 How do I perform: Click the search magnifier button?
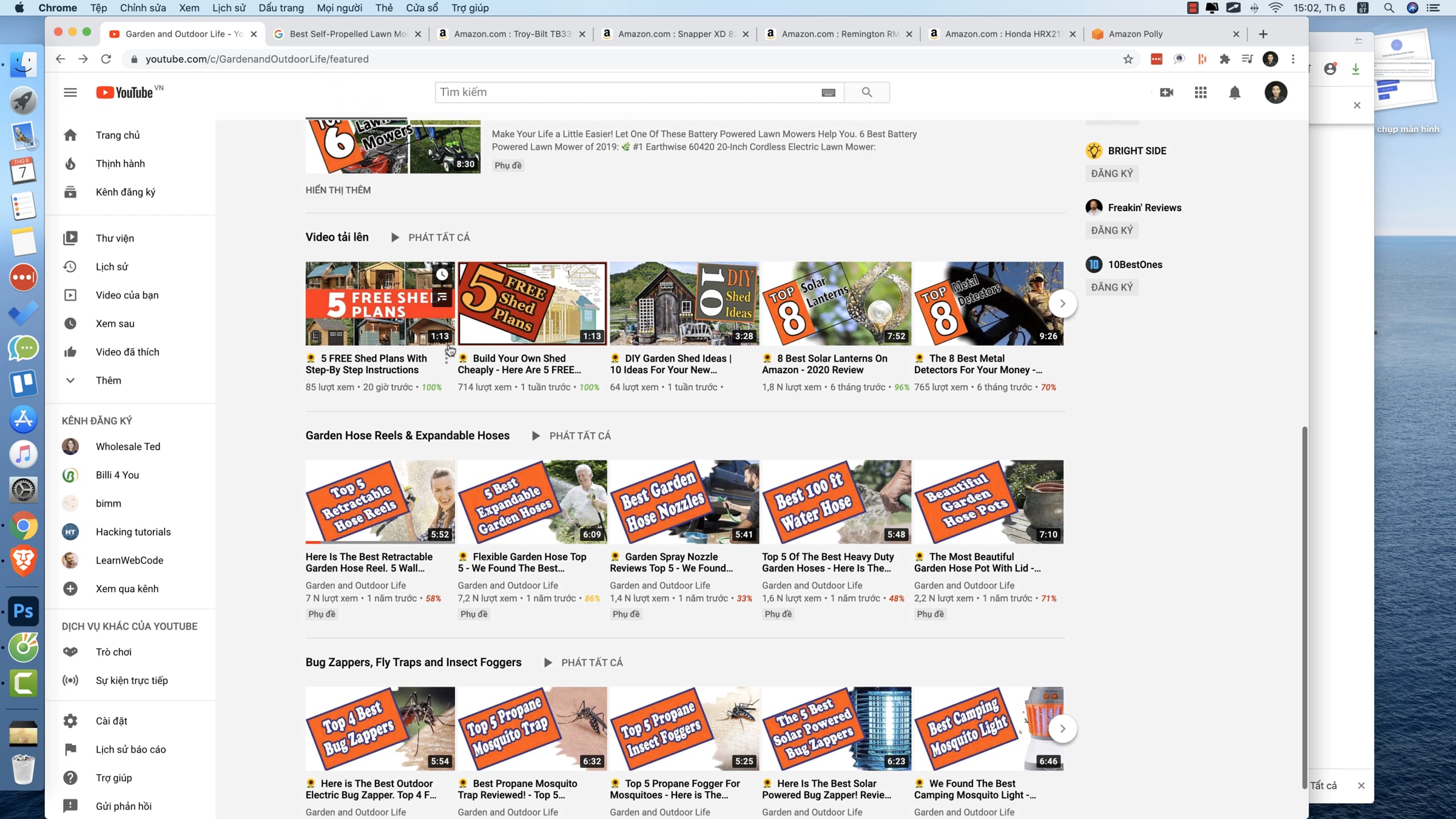click(x=866, y=92)
